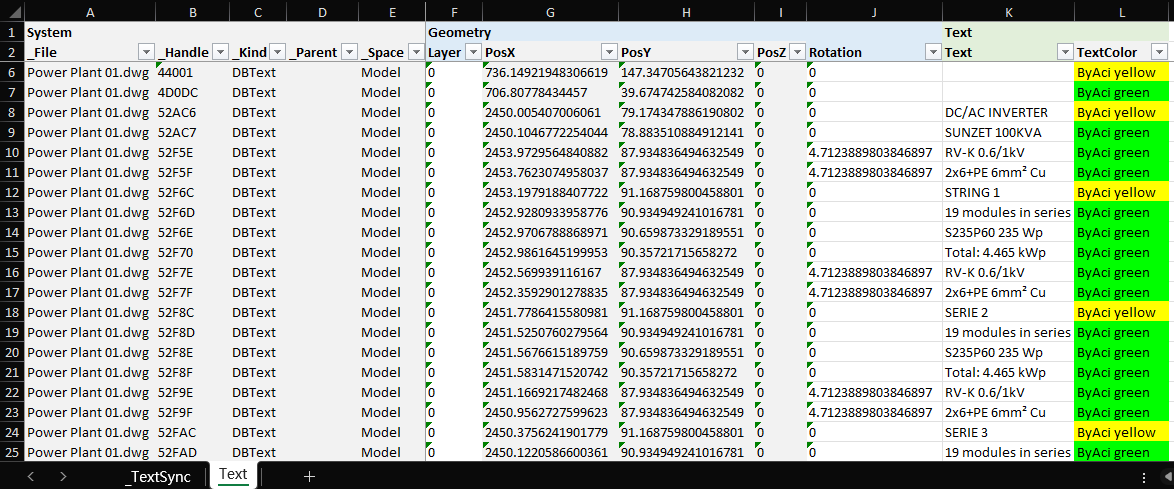
Task: Open the Layer column filter dropdown
Action: tap(472, 52)
